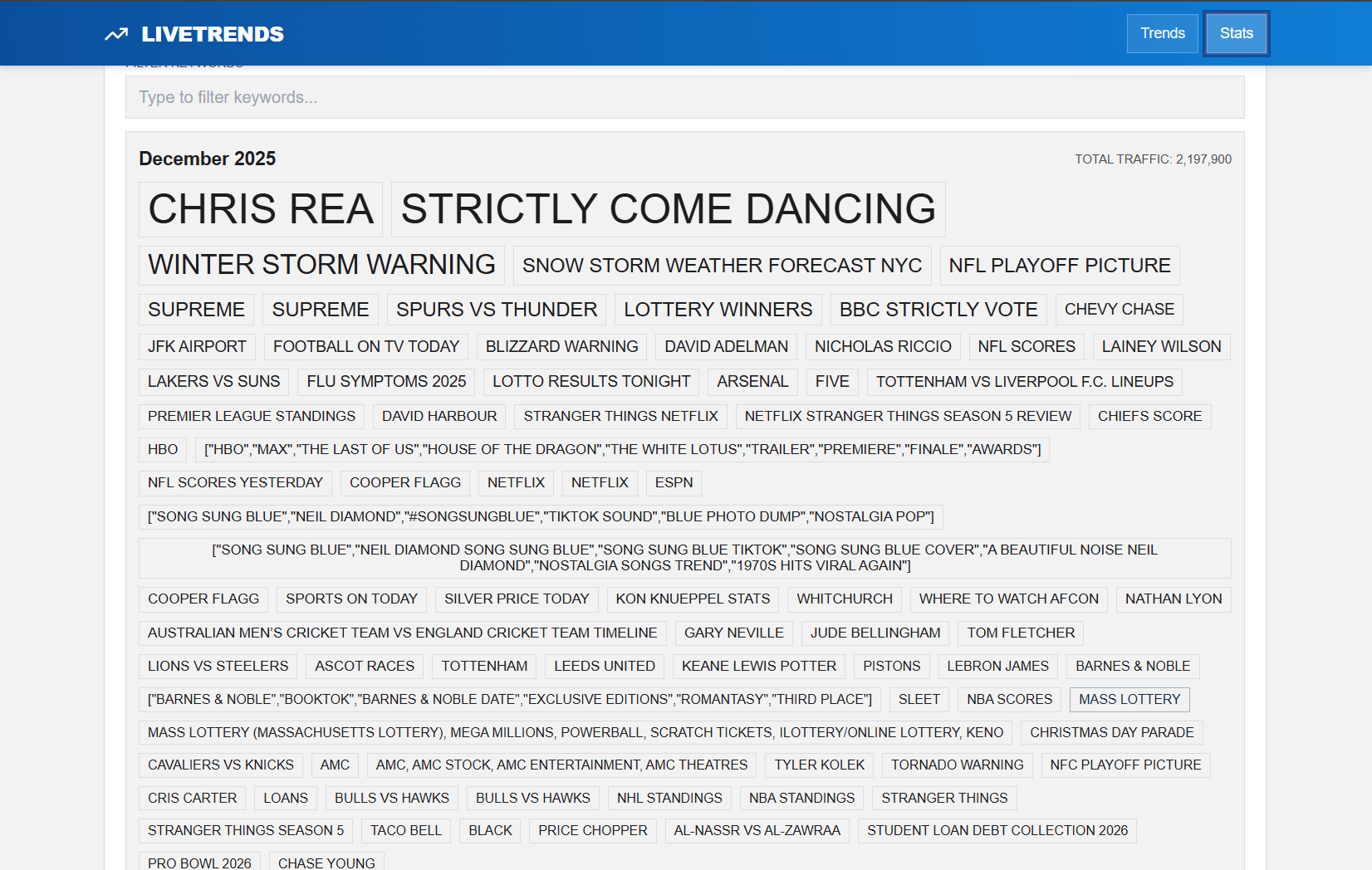This screenshot has height=870, width=1372.
Task: Click CAVALIERS VS KNICKS tag
Action: click(x=221, y=765)
